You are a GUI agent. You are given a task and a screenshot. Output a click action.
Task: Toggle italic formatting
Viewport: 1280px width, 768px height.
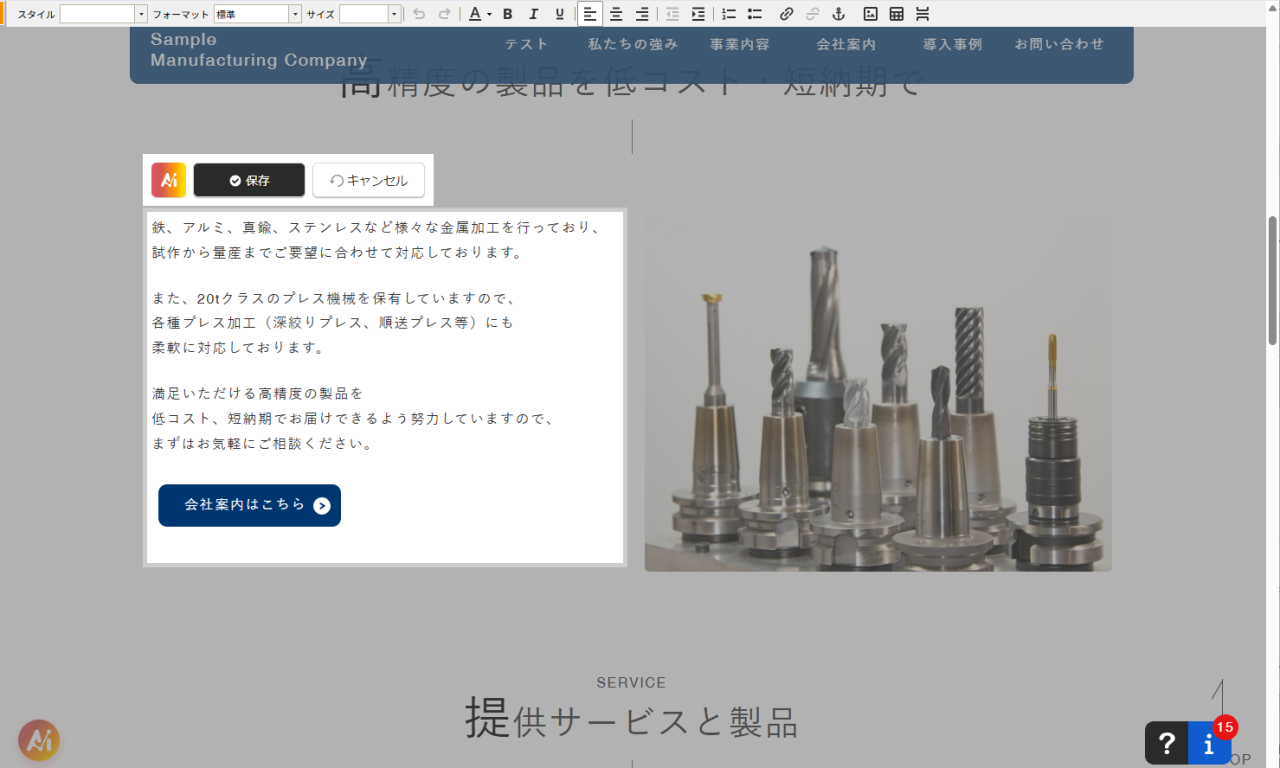(x=534, y=14)
